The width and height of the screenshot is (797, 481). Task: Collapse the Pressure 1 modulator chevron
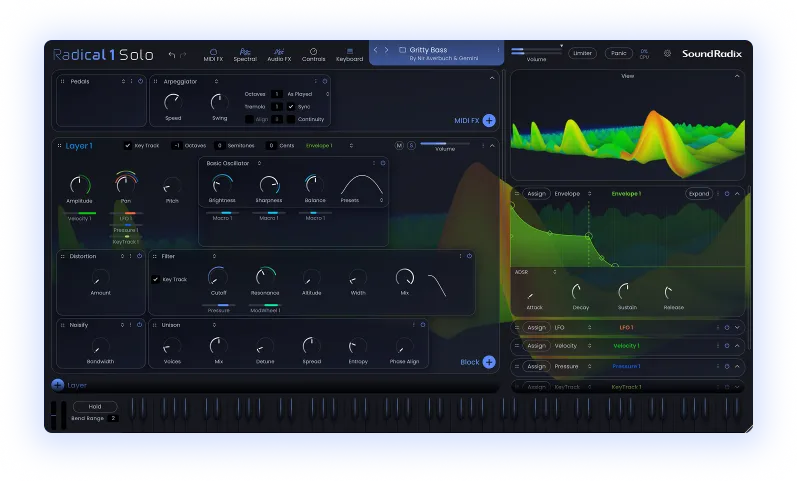(x=737, y=367)
